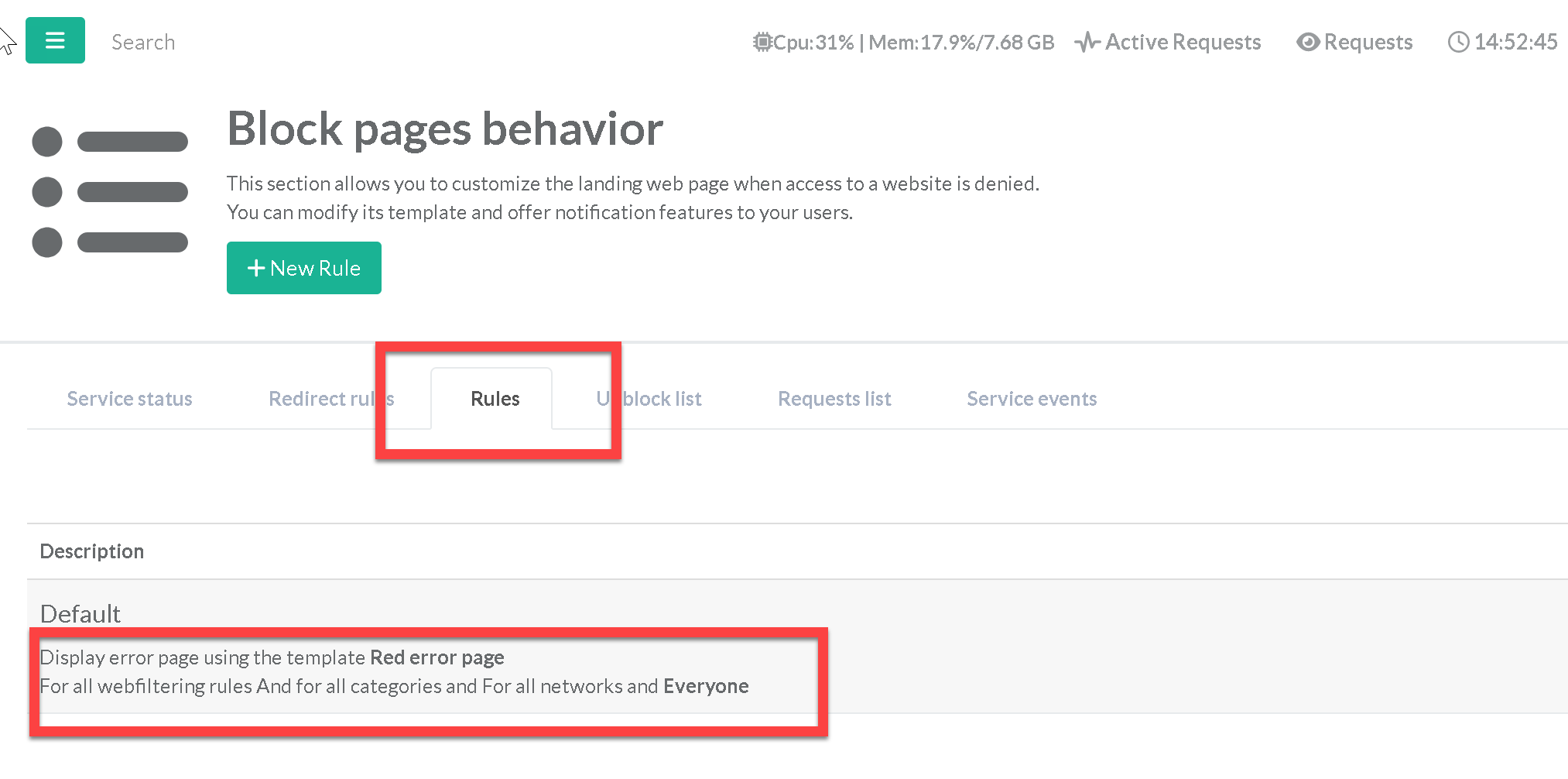This screenshot has width=1568, height=779.
Task: Click the plus icon on New Rule
Action: pyautogui.click(x=255, y=268)
